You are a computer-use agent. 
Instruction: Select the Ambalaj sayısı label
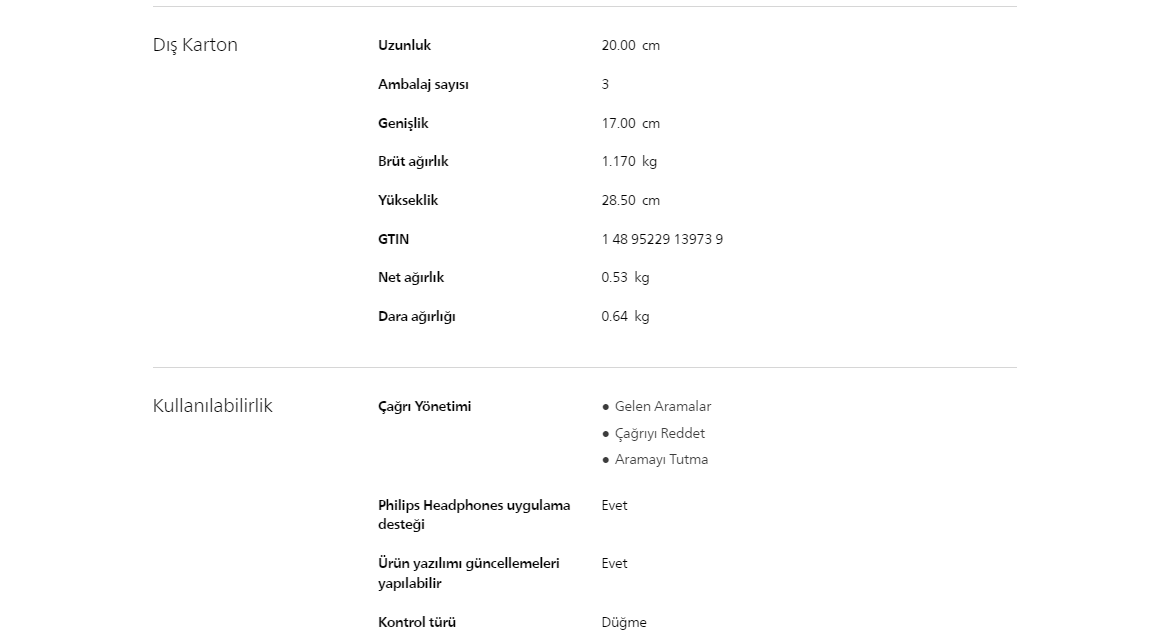click(423, 84)
